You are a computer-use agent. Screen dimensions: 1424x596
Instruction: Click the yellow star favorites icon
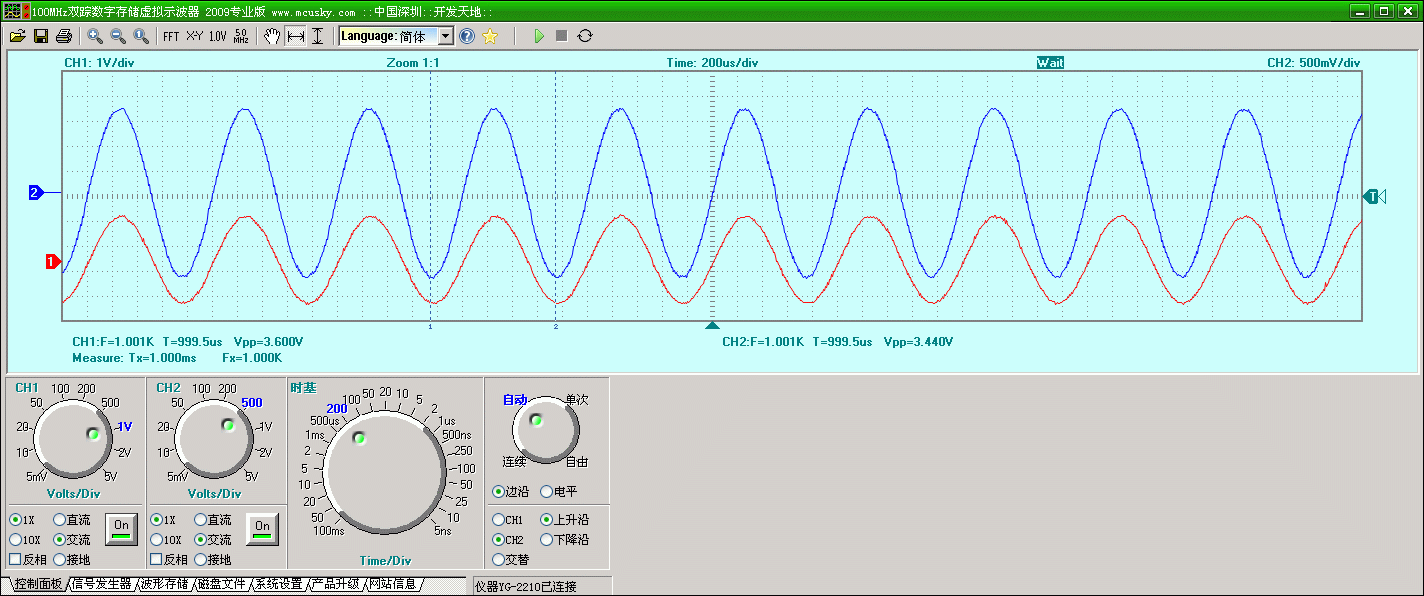tap(490, 36)
